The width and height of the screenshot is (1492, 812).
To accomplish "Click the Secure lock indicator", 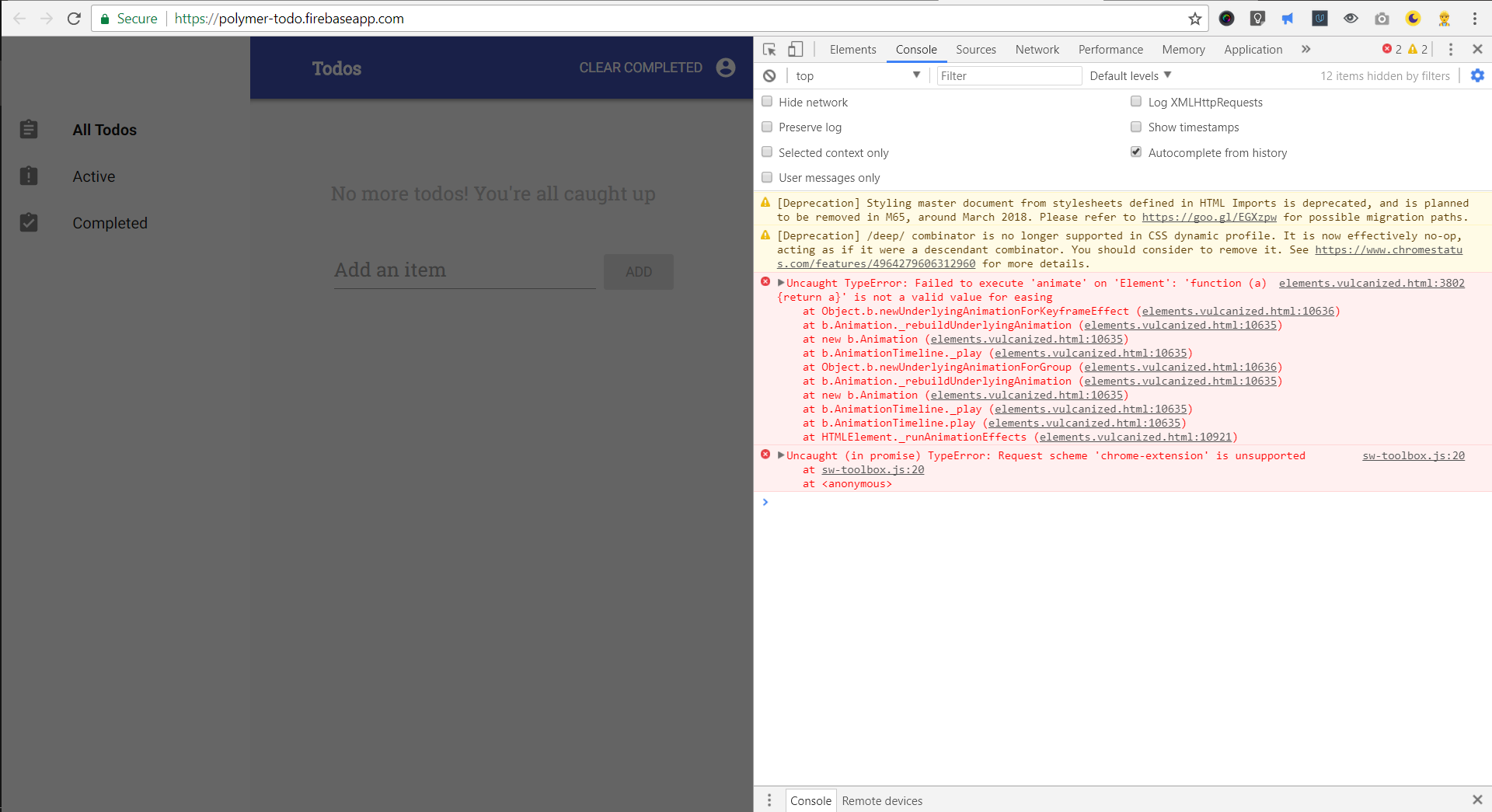I will tap(129, 19).
